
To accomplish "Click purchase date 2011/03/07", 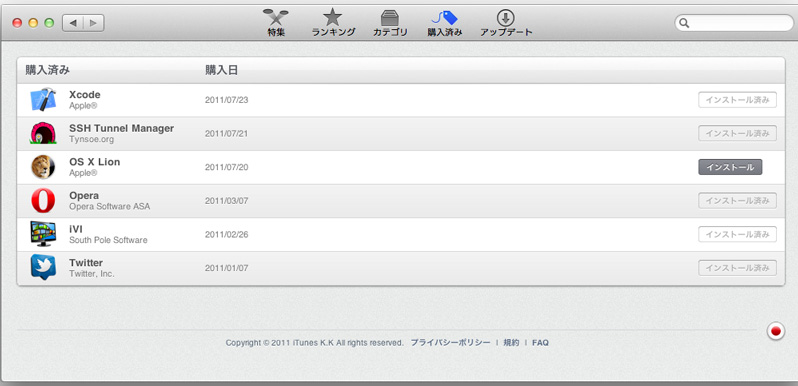I will pos(226,201).
